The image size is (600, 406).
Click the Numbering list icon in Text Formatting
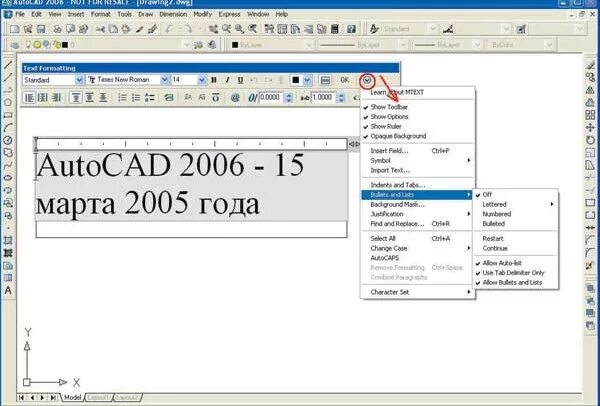coord(122,98)
